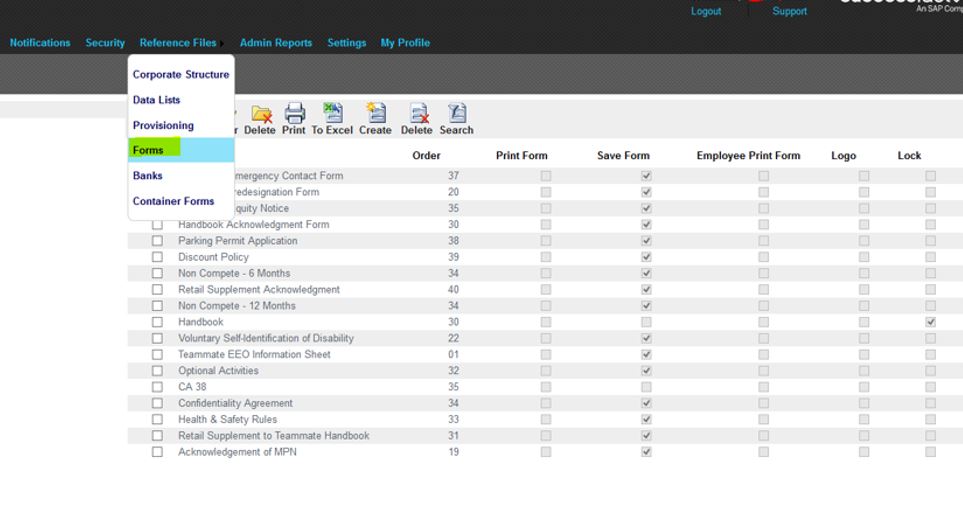Click the Lock column header
This screenshot has height=522, width=963.
pos(909,156)
